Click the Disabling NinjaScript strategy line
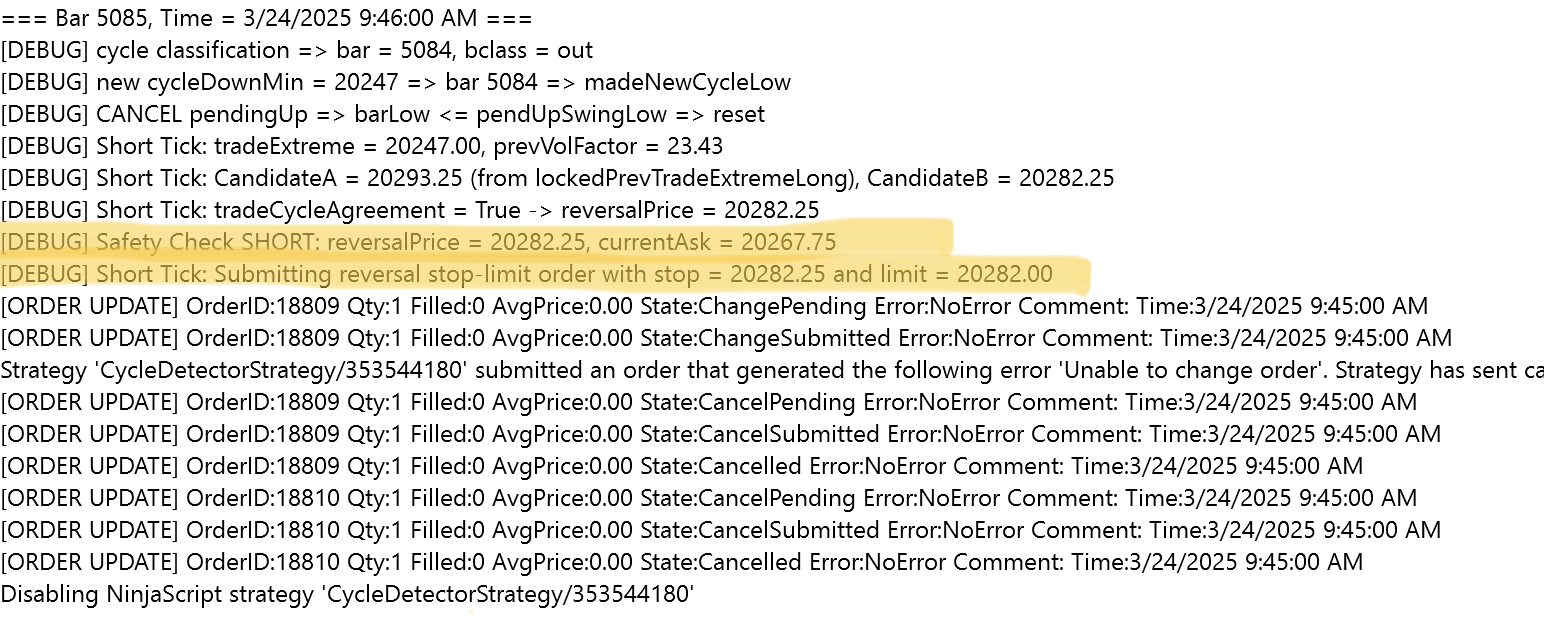The width and height of the screenshot is (1544, 628). pos(347,594)
